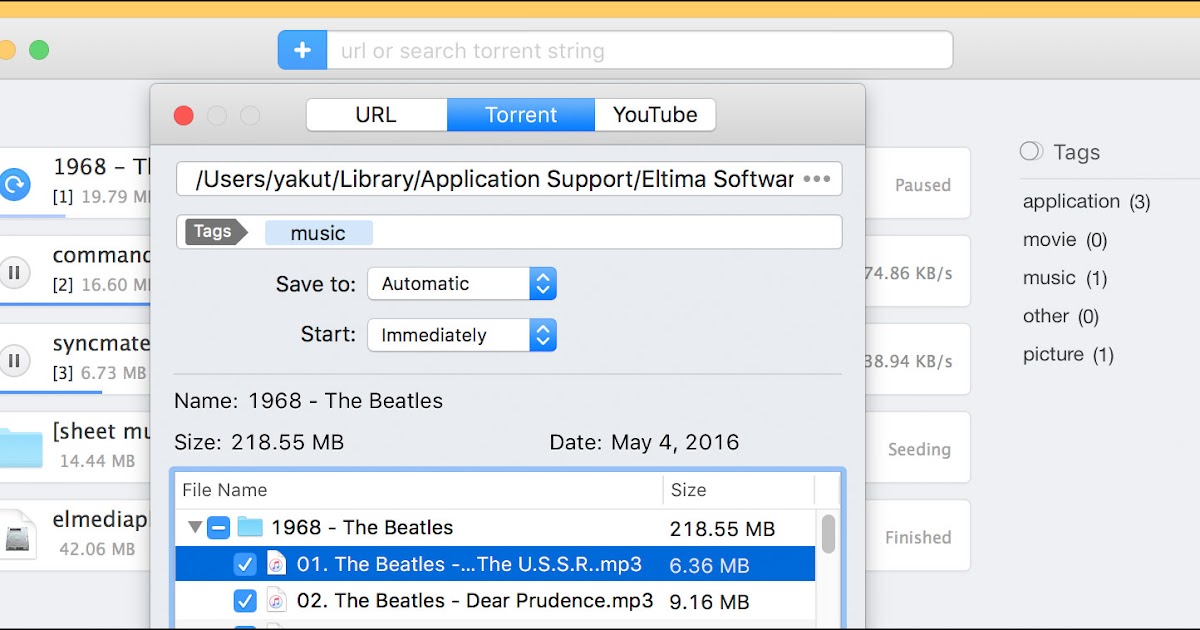The width and height of the screenshot is (1200, 630).
Task: Click the Date: May 4, 2016 text
Action: pyautogui.click(x=645, y=442)
